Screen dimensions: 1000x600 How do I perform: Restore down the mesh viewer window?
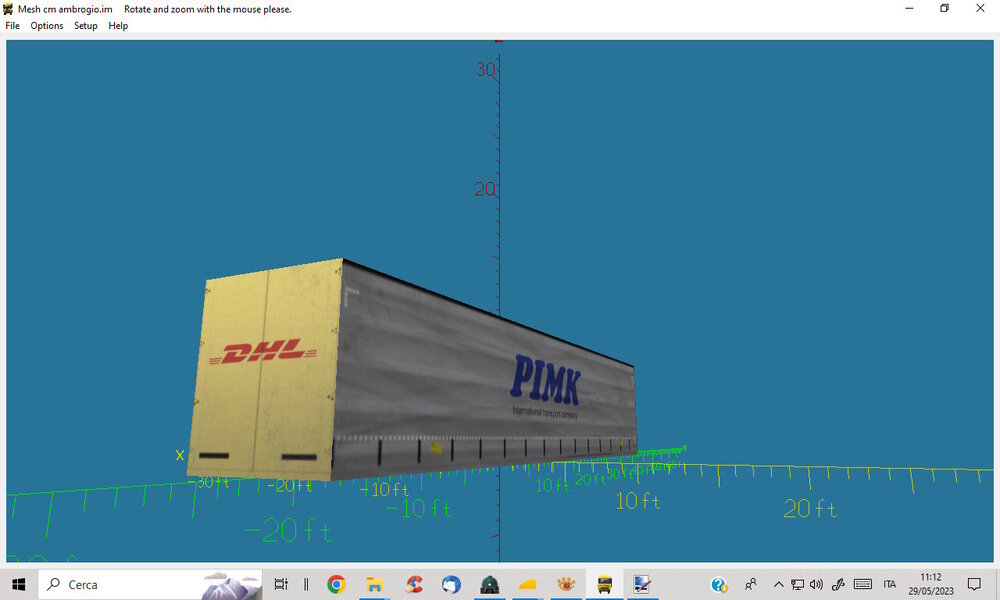click(x=945, y=8)
